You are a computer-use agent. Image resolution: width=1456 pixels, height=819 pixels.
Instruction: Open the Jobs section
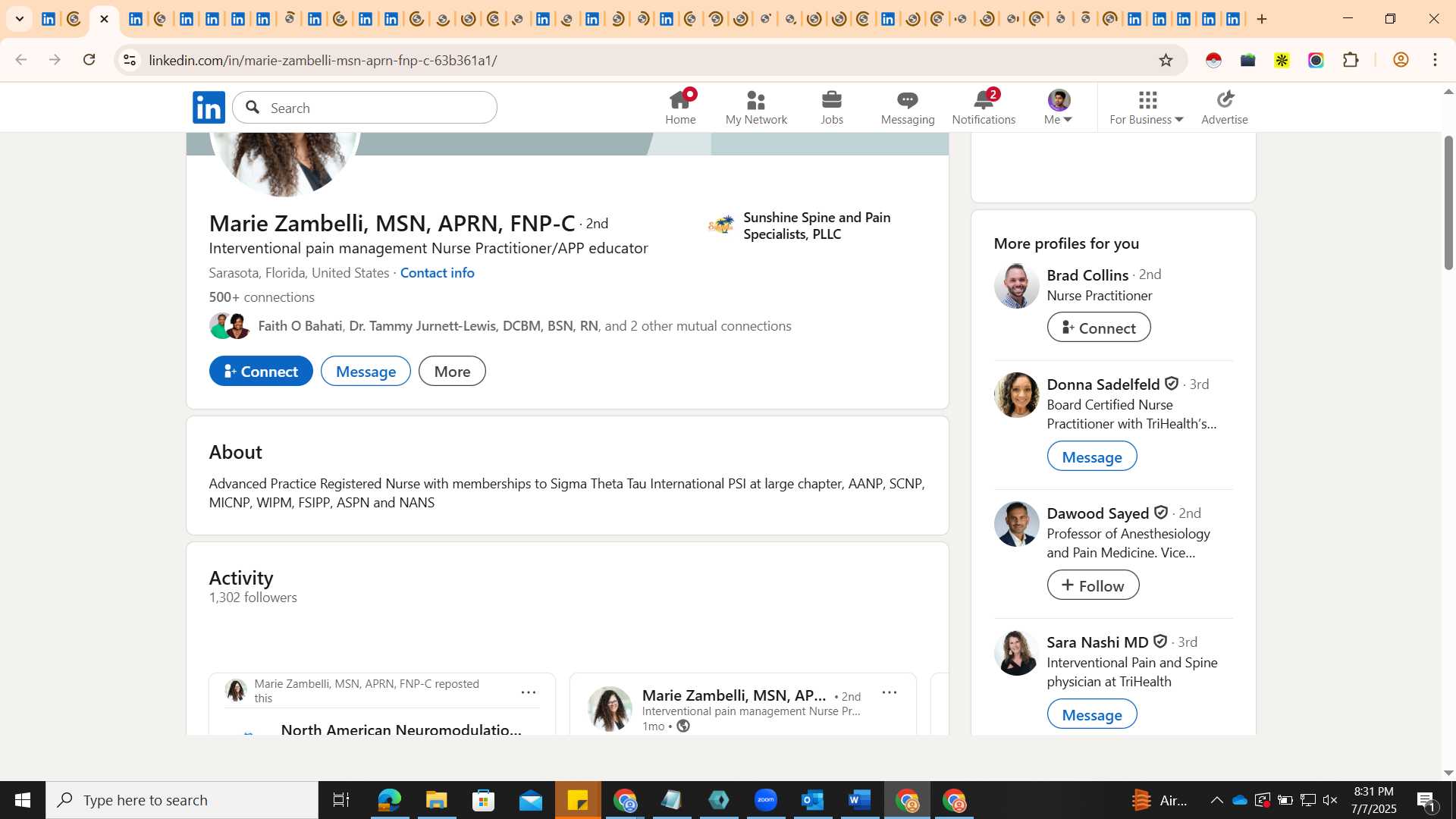(832, 107)
